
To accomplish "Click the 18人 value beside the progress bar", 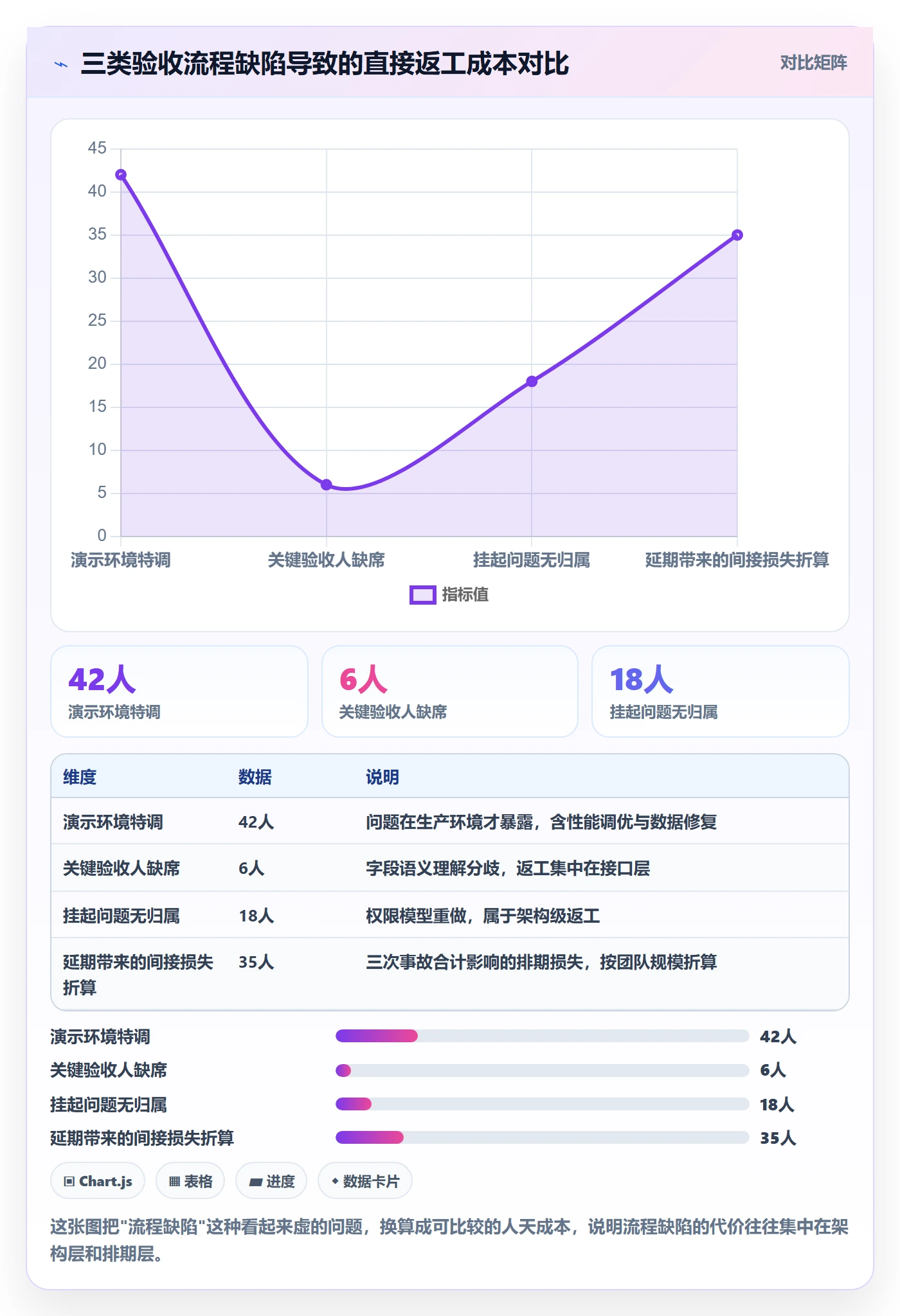I will (x=777, y=1105).
